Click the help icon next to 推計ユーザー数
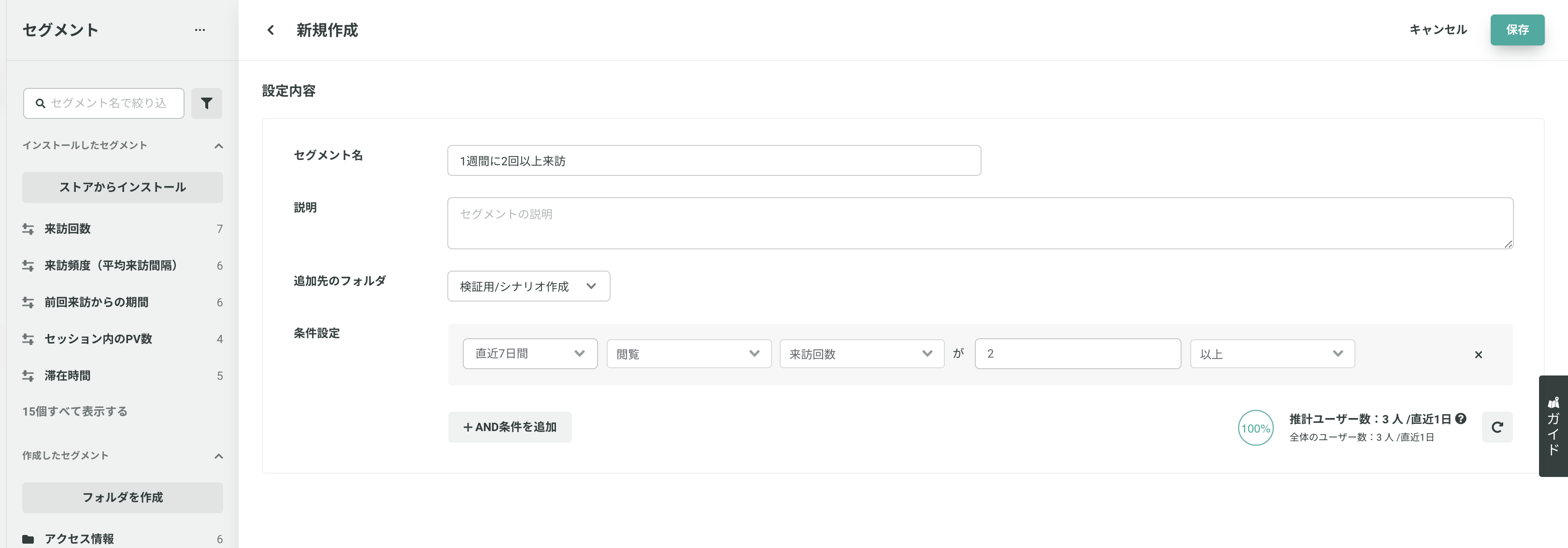Screen dimensions: 1568x548 (1460, 418)
